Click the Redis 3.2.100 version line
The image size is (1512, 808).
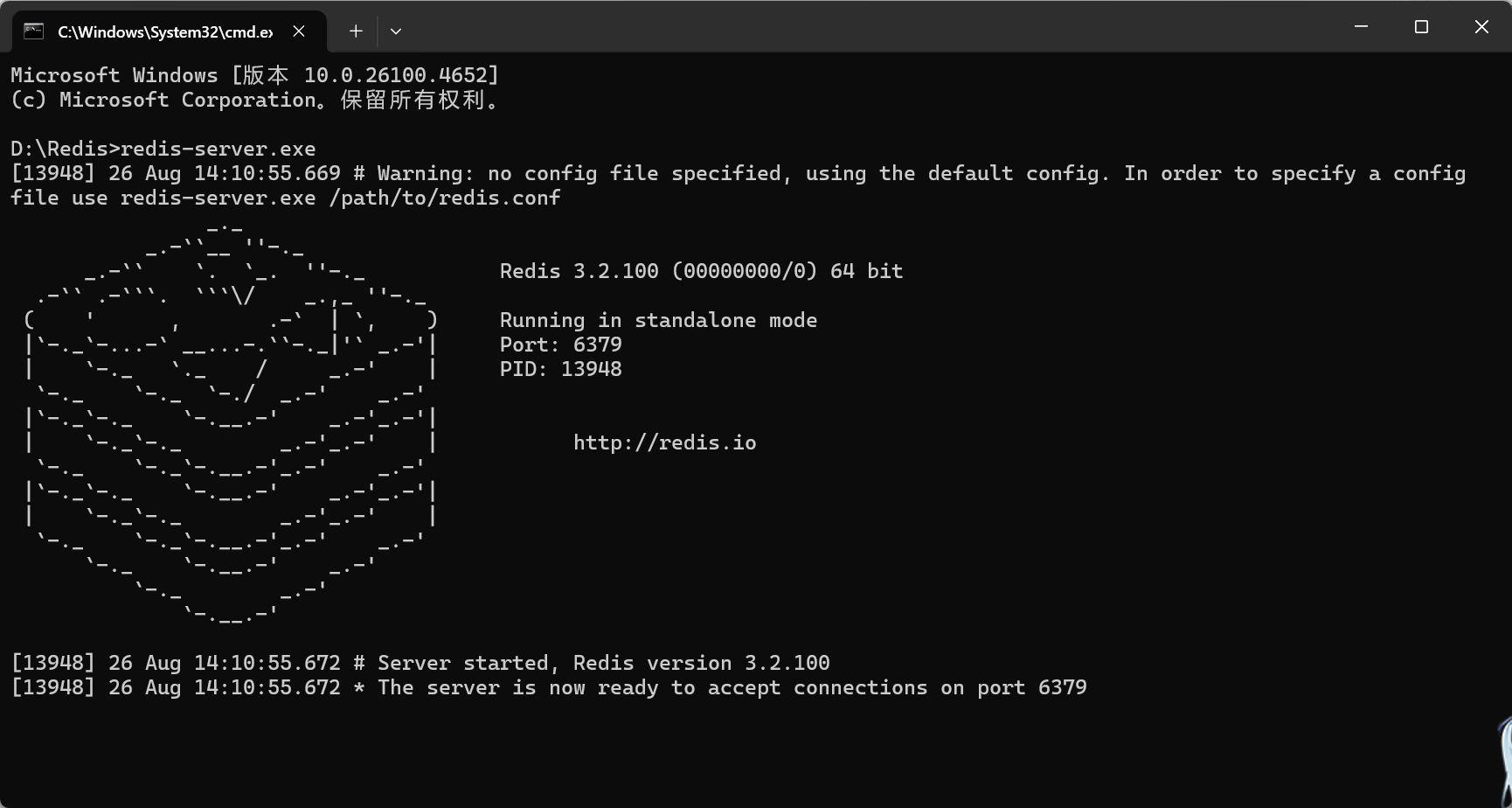tap(701, 271)
